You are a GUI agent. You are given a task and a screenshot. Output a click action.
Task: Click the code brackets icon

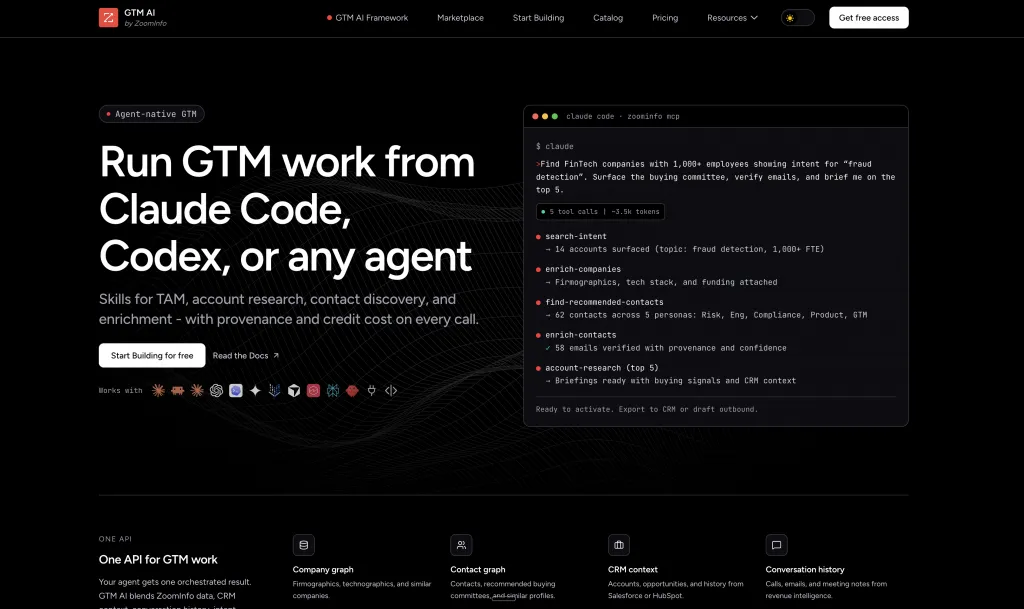coord(391,390)
